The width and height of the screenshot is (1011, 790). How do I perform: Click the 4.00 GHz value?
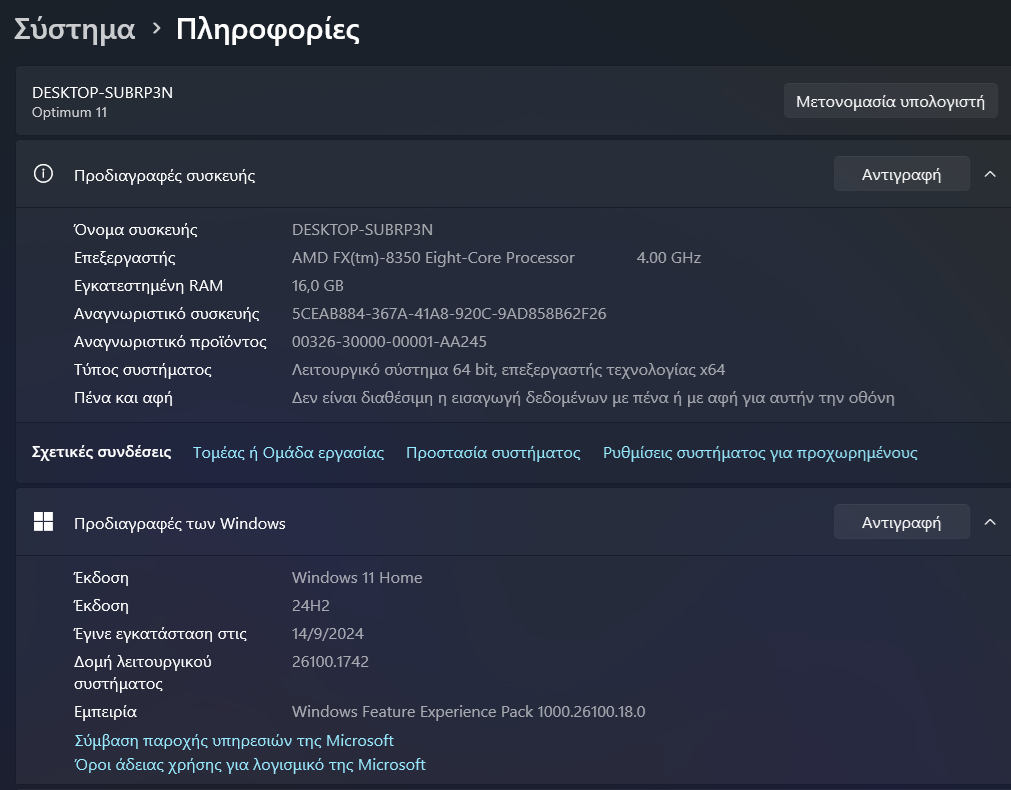coord(669,257)
